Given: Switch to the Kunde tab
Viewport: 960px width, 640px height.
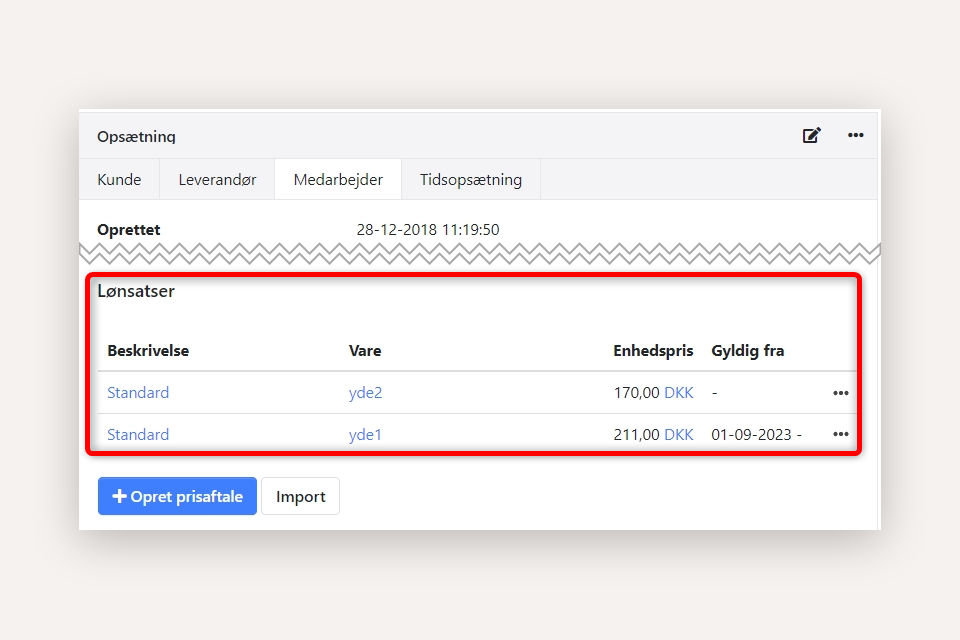Looking at the screenshot, I should pyautogui.click(x=119, y=180).
